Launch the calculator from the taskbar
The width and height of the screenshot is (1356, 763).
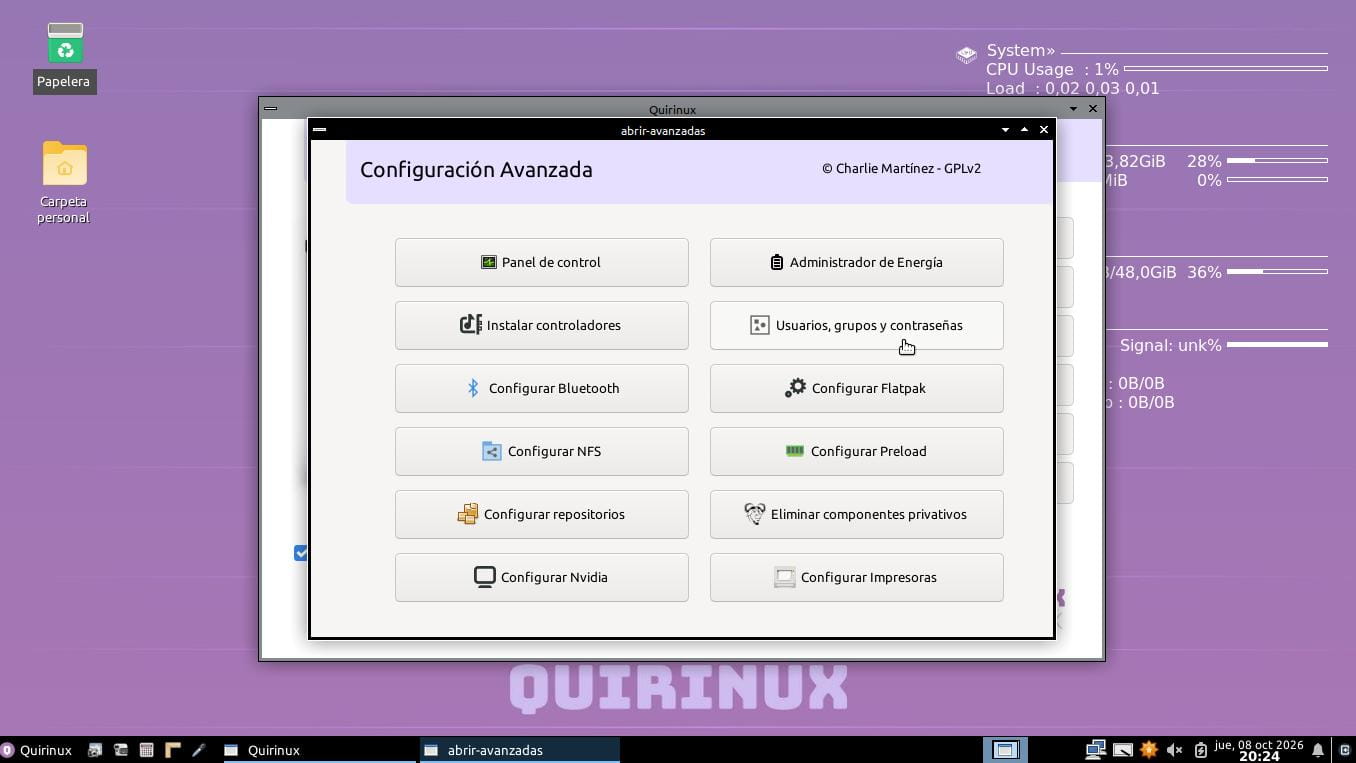146,750
